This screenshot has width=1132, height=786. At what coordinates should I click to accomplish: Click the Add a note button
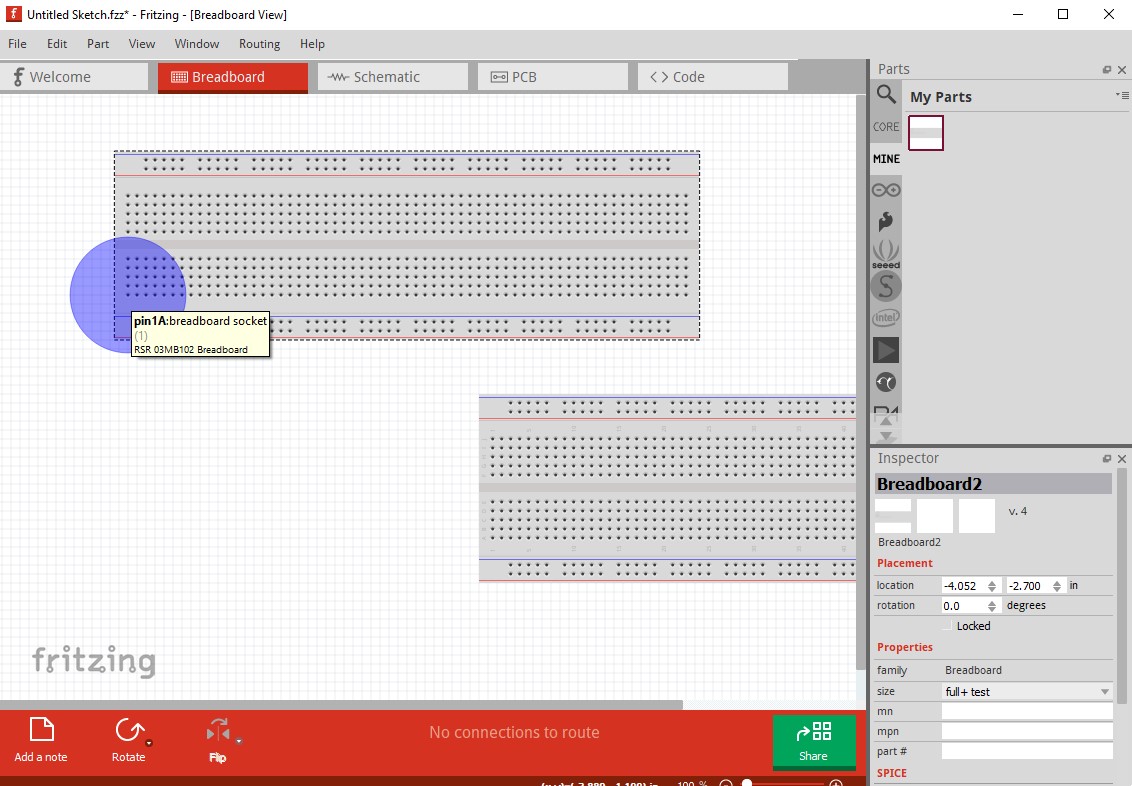coord(40,739)
